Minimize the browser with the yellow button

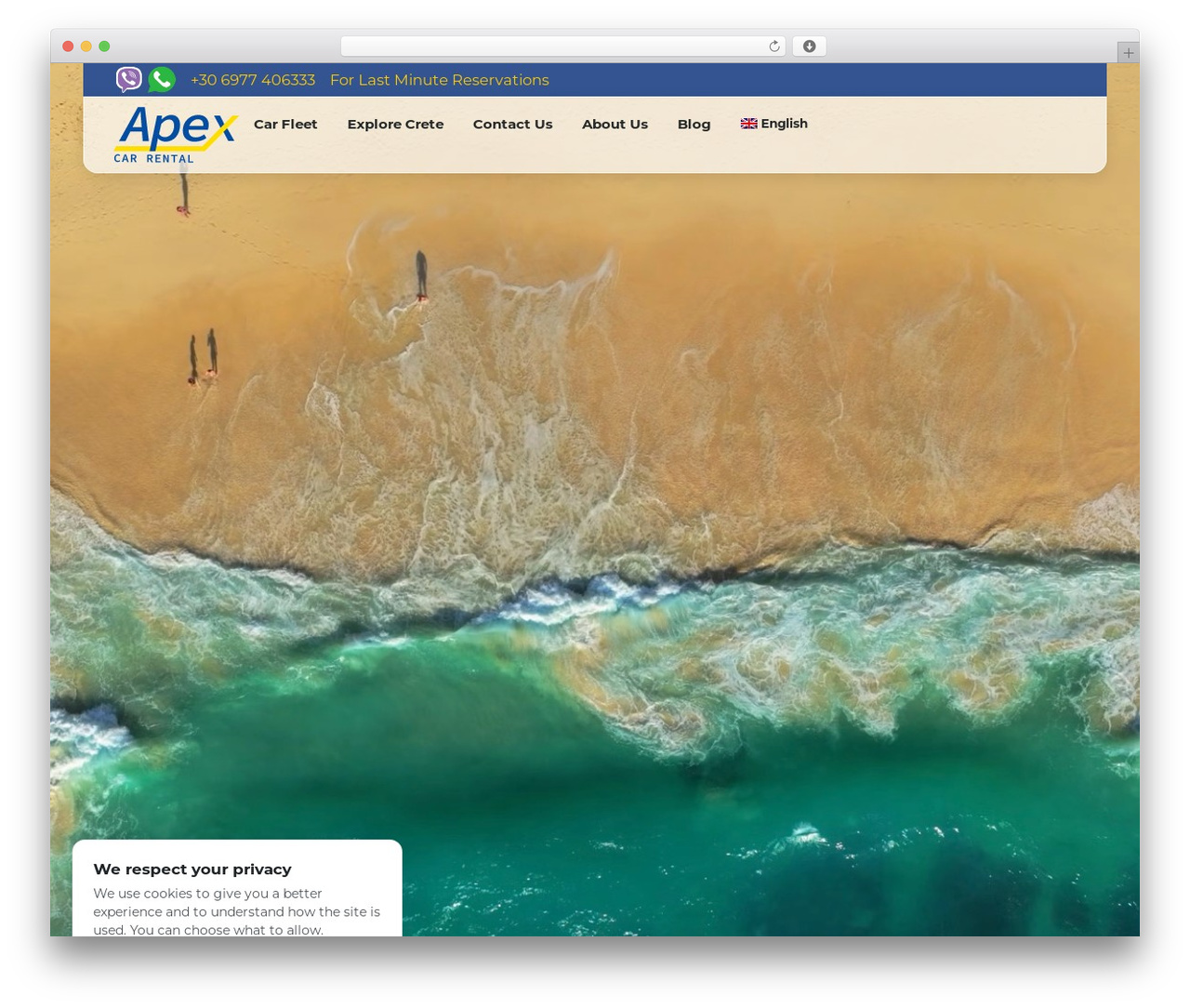pos(86,46)
